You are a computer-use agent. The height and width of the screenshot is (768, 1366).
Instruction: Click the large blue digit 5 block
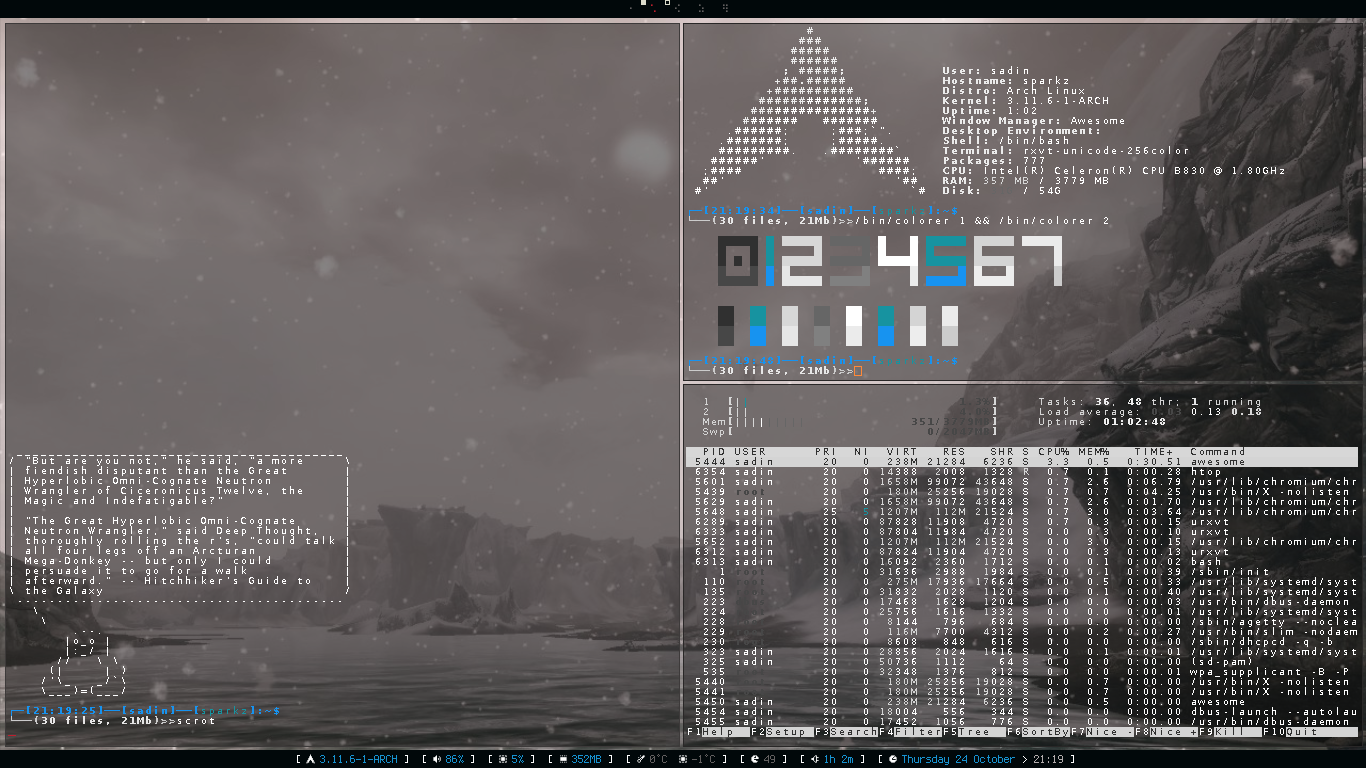946,261
